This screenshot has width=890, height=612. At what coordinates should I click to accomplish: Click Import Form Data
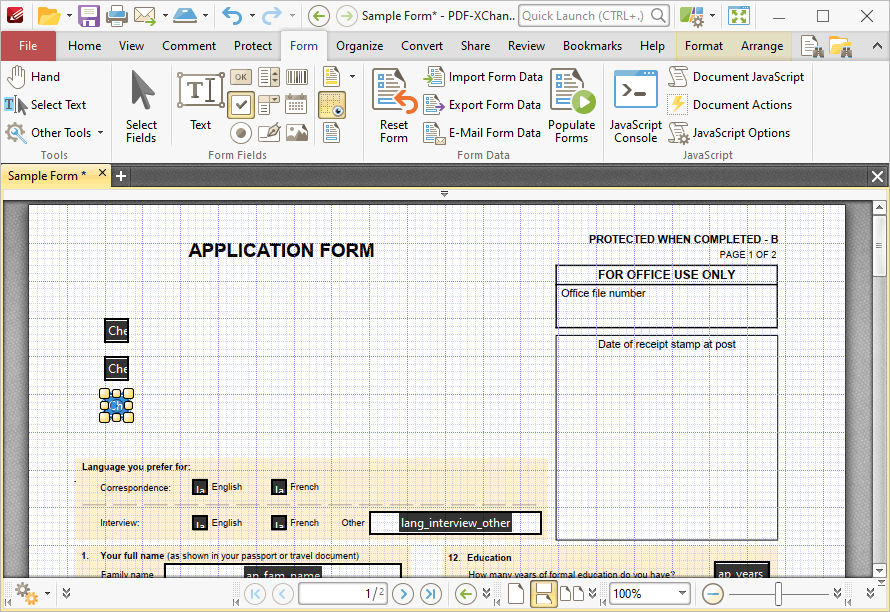(483, 77)
